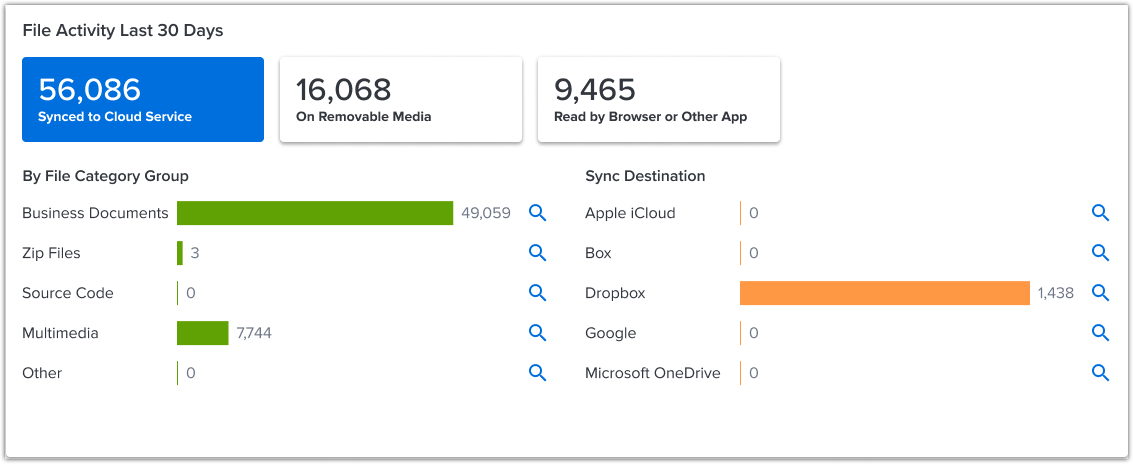Open Apple iCloud search magnifier
This screenshot has width=1133, height=464.
(1100, 213)
